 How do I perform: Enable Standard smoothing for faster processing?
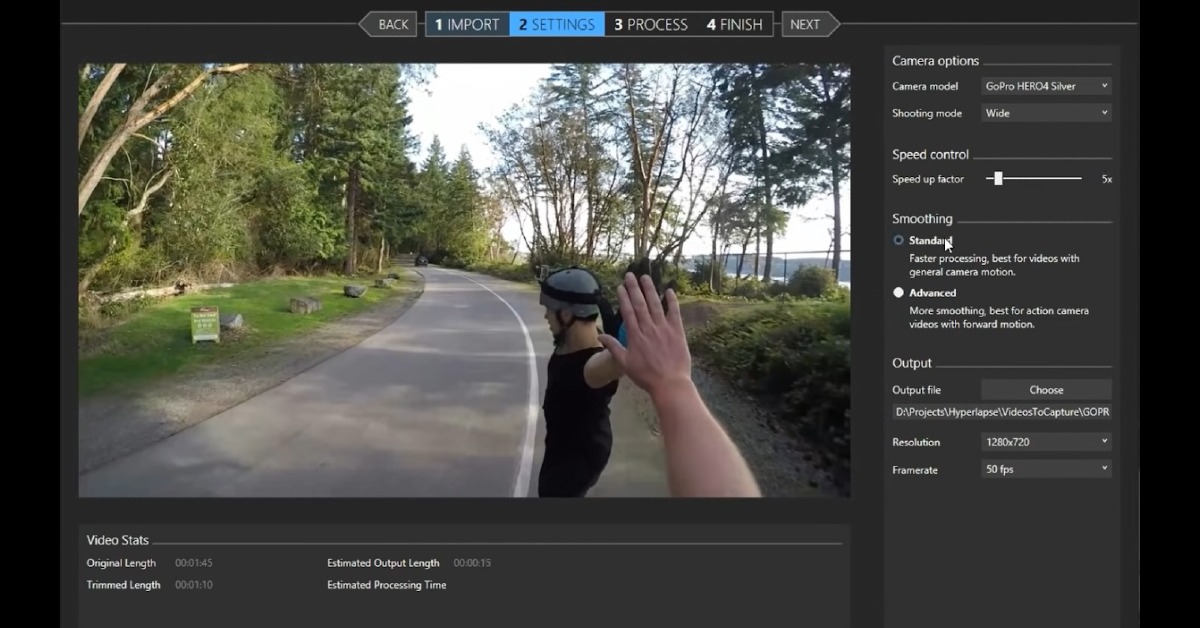pos(897,240)
